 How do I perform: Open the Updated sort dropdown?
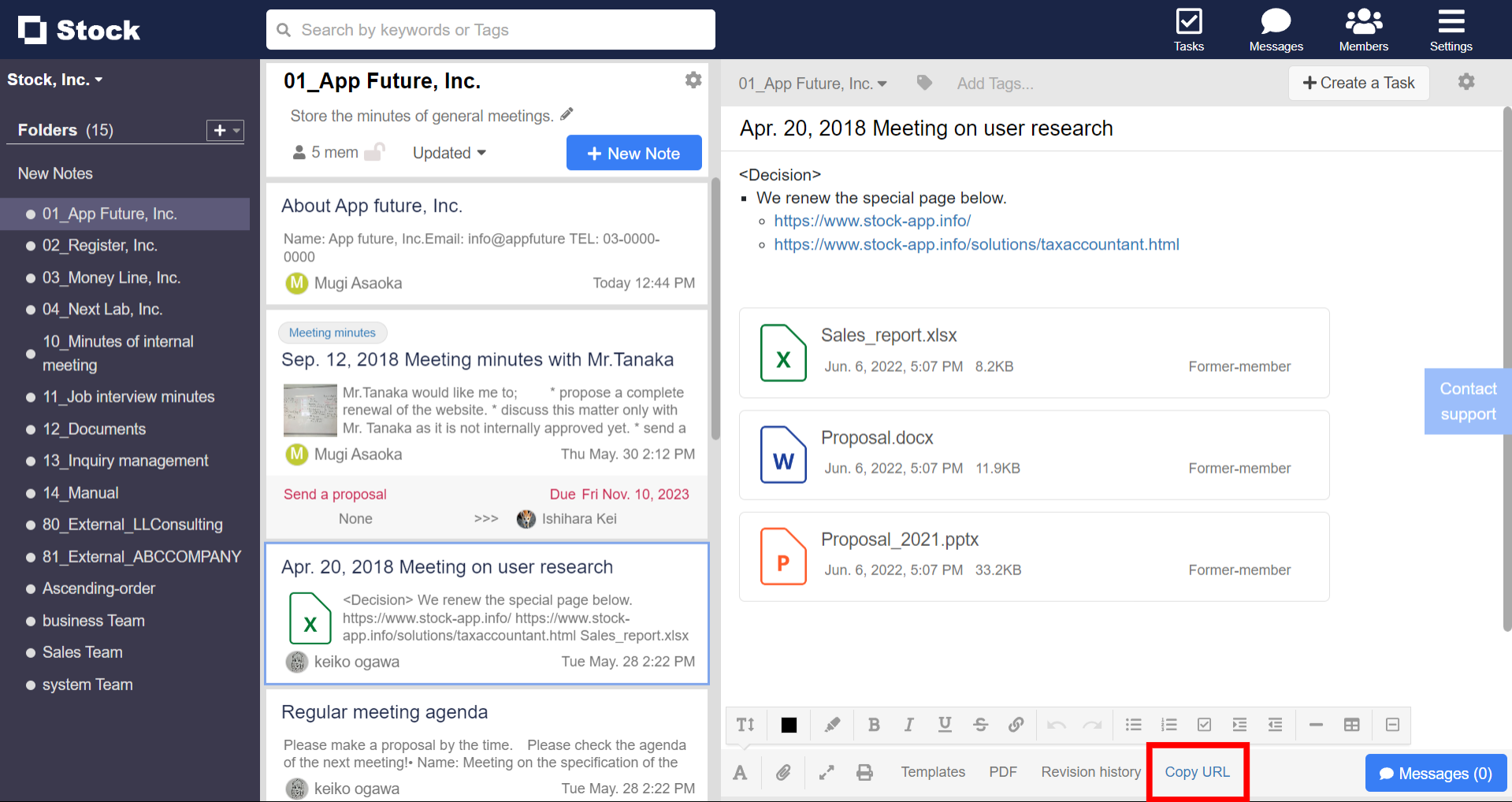point(448,153)
